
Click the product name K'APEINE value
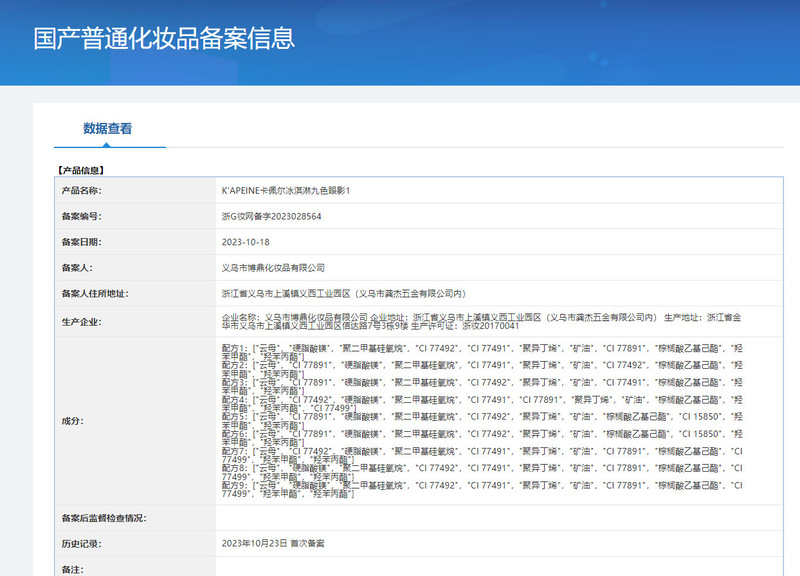click(x=286, y=190)
